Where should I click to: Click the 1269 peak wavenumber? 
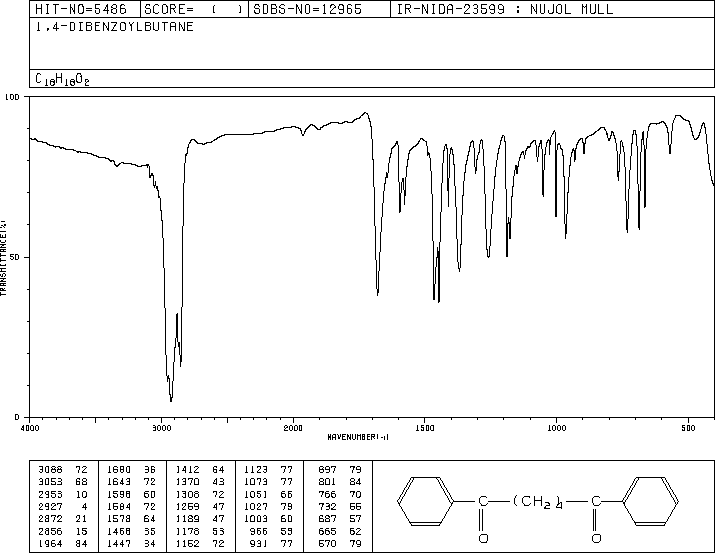click(187, 506)
